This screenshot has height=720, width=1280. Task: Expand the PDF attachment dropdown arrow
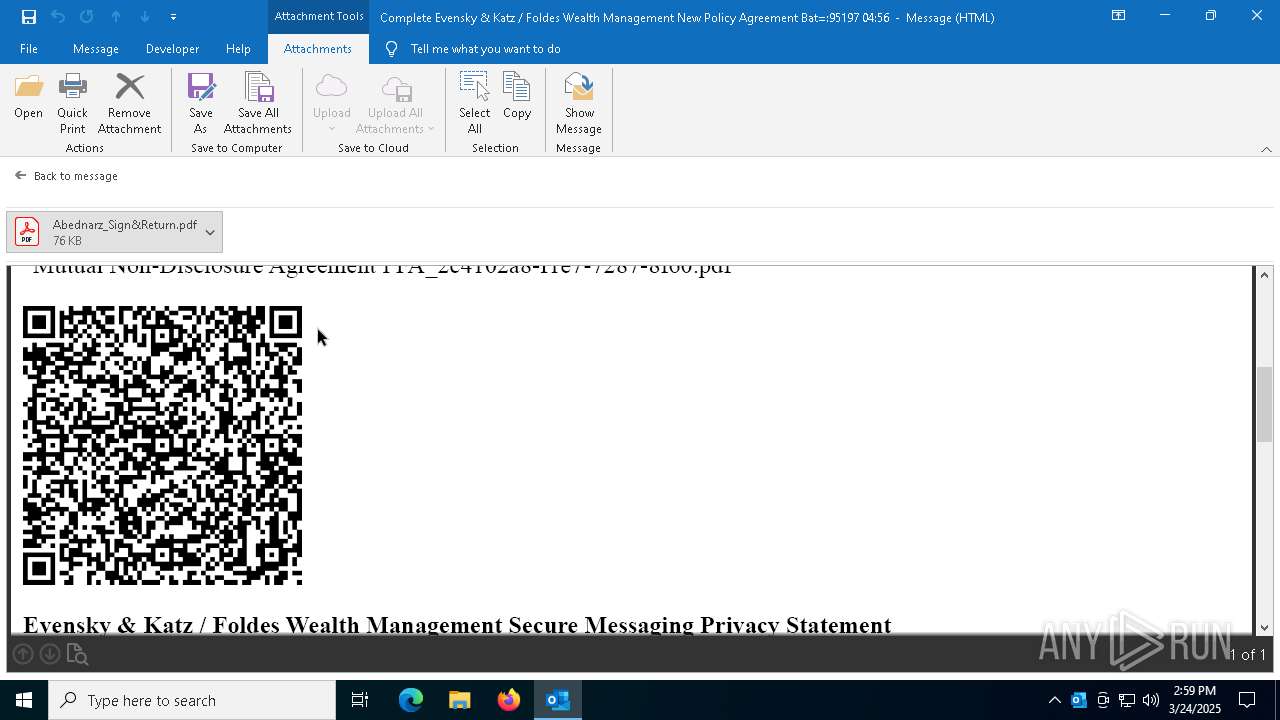coord(210,232)
